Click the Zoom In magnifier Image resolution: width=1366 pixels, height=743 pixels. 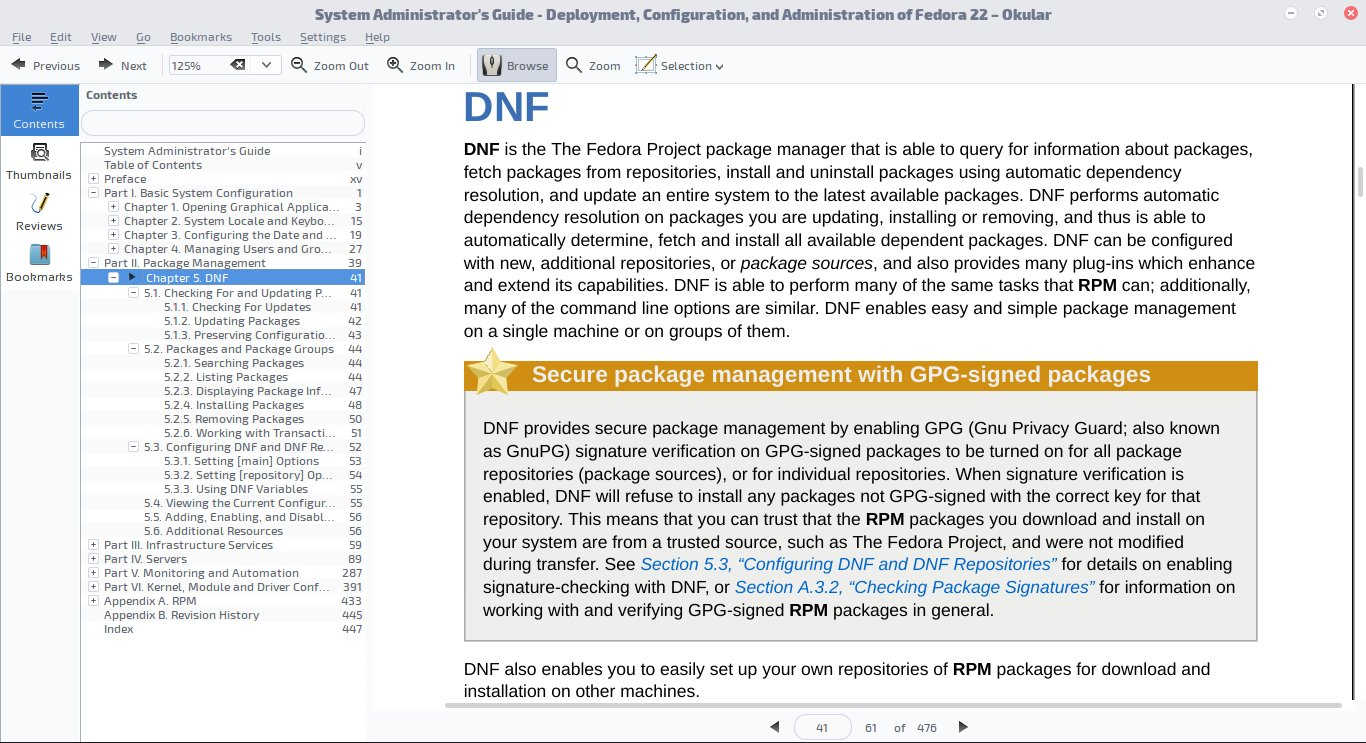click(x=421, y=65)
